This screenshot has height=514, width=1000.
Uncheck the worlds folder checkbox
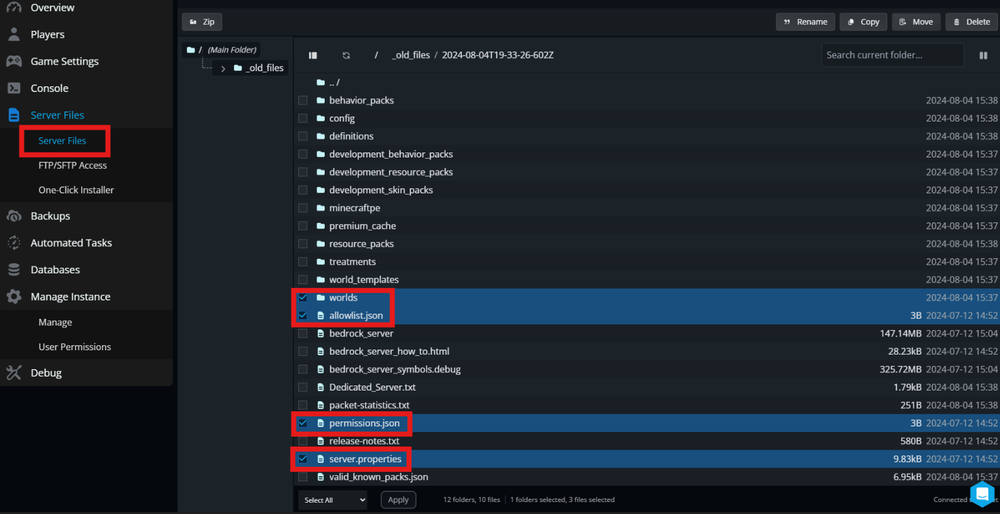[303, 298]
